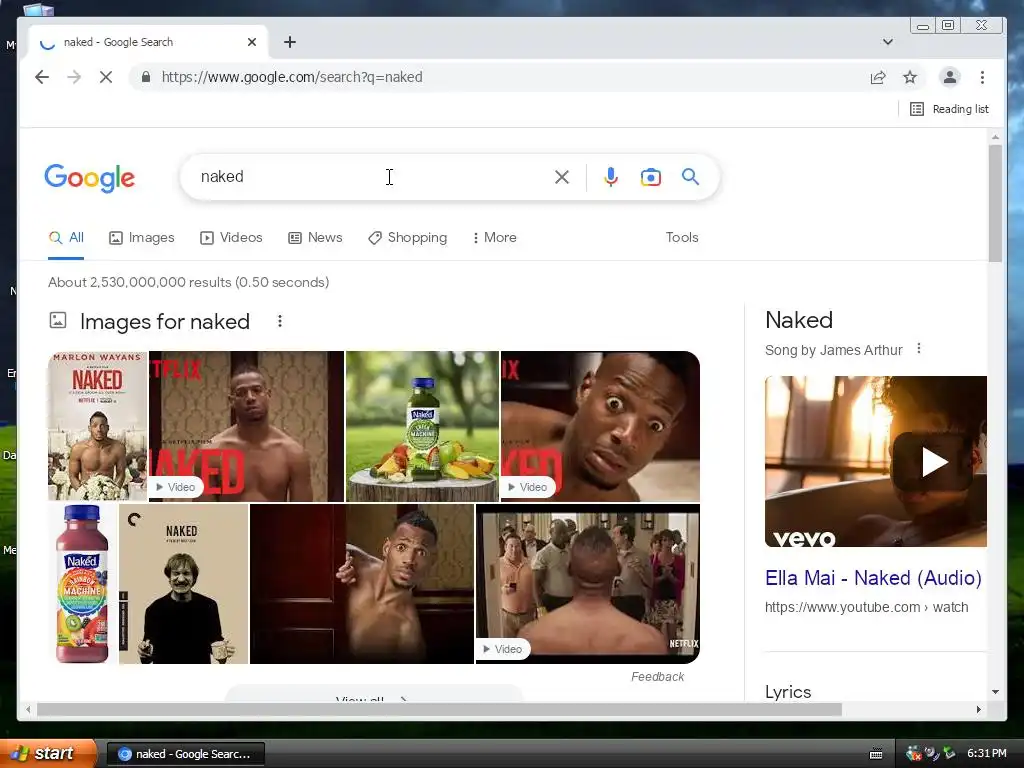Open the share page icon in the address bar
Viewport: 1024px width, 768px height.
(878, 77)
